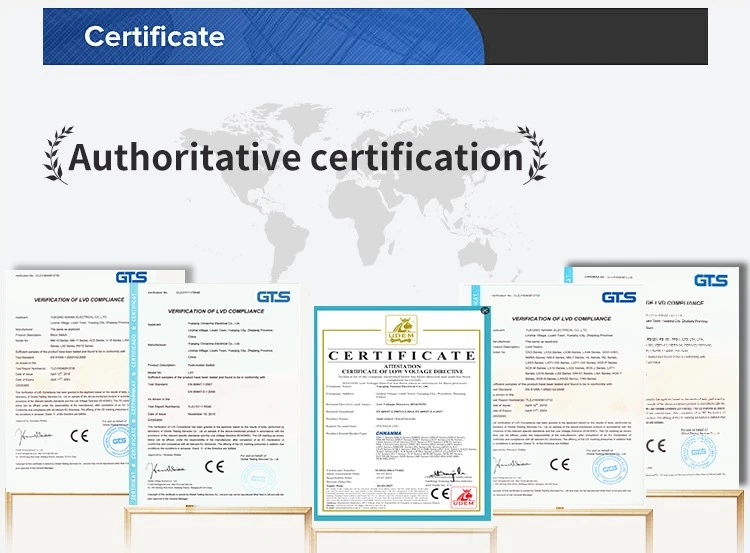Click the round GTS stamp on far-left certificate

118,440
